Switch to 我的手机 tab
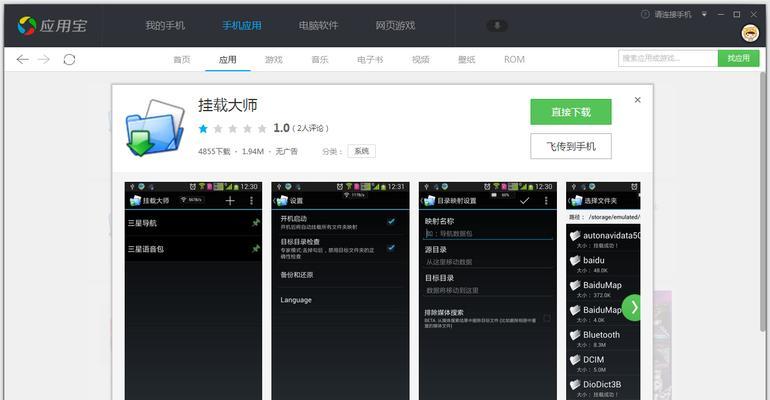 coord(165,26)
